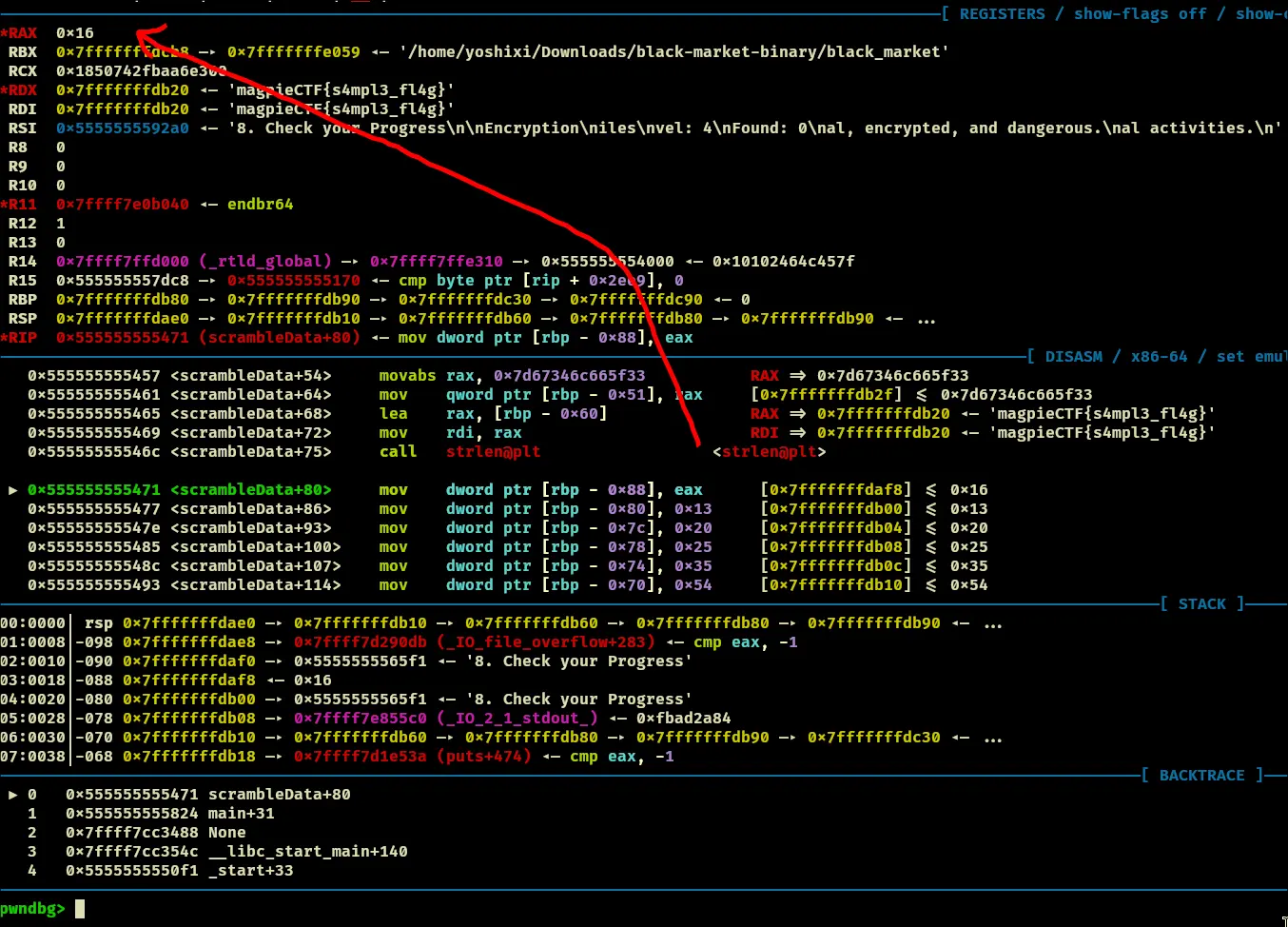The width and height of the screenshot is (1288, 927).
Task: Click the BACKTRACE section header label
Action: coord(1201,776)
